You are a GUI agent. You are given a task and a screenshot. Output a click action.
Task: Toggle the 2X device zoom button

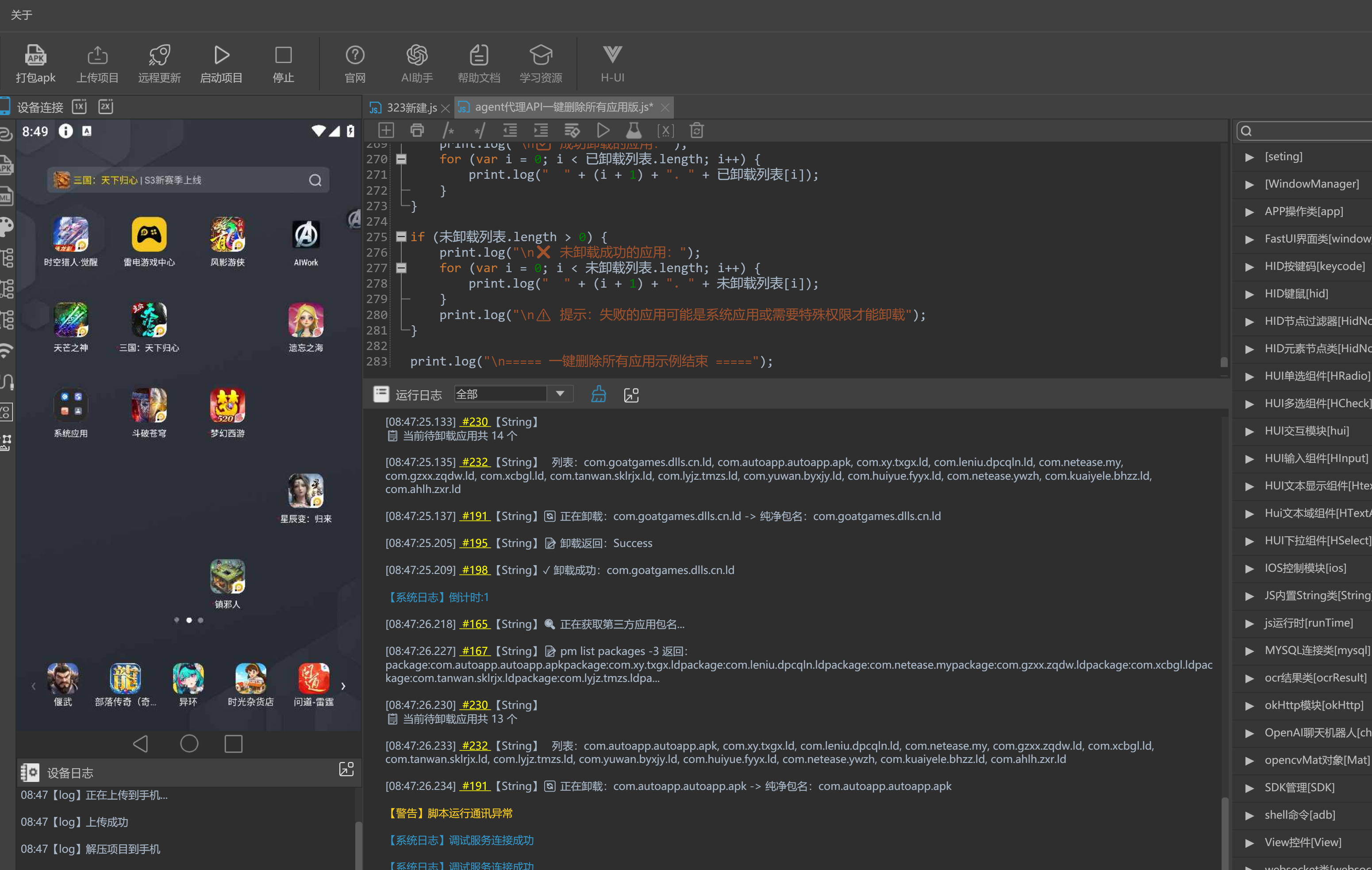tap(105, 107)
